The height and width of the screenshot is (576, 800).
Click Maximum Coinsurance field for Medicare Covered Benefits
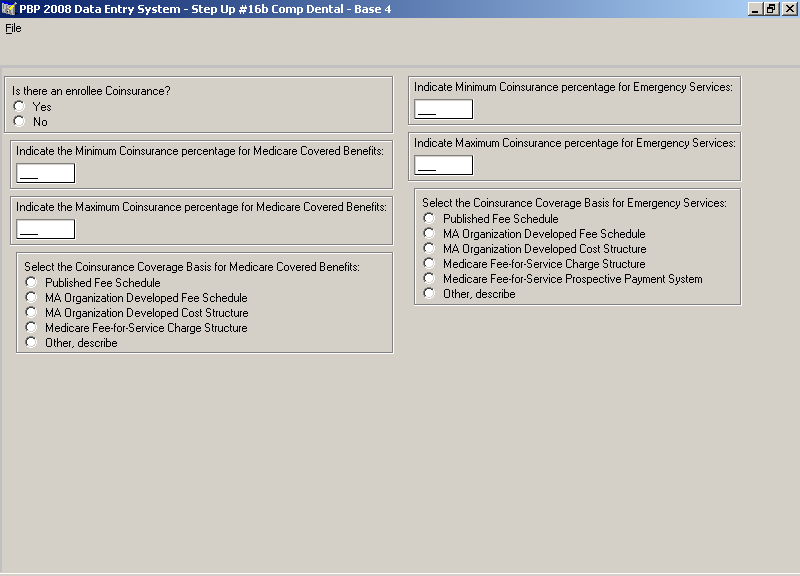coord(45,229)
